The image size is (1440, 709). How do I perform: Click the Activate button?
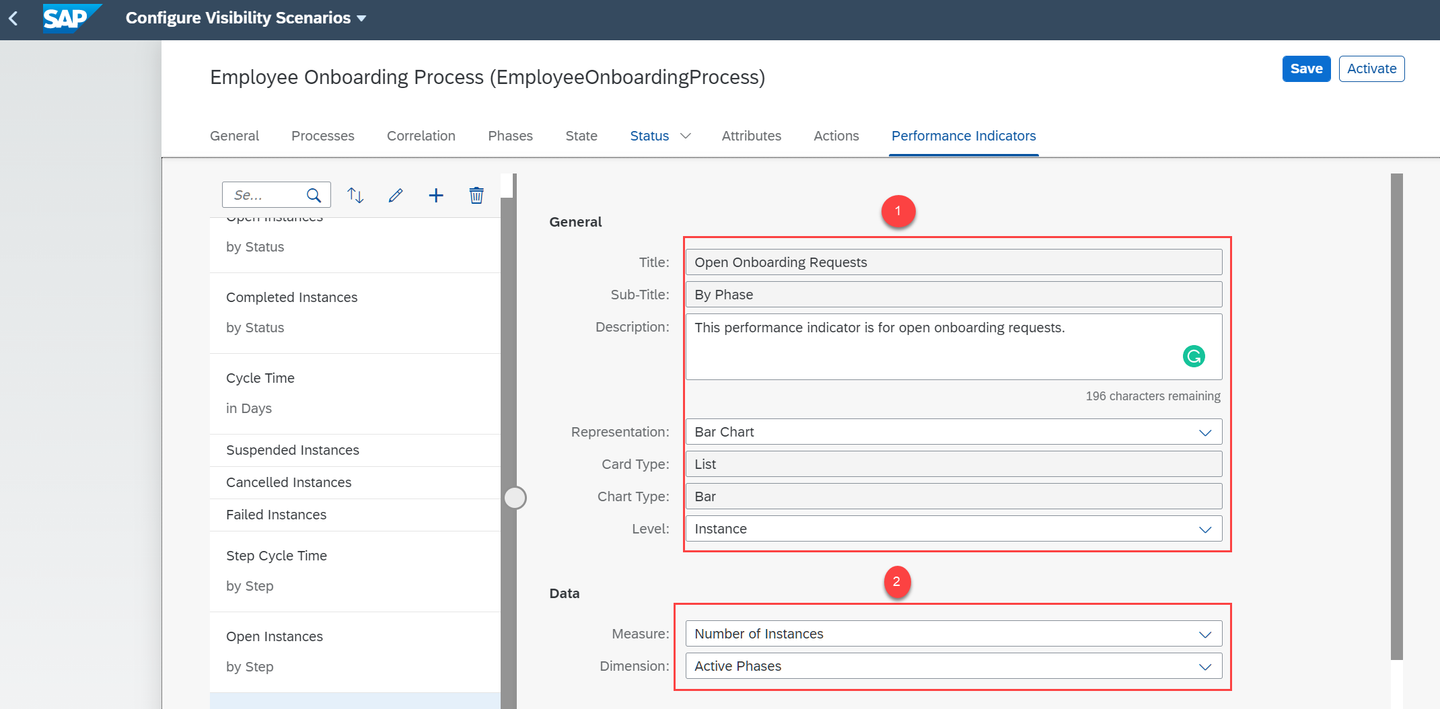[x=1372, y=68]
